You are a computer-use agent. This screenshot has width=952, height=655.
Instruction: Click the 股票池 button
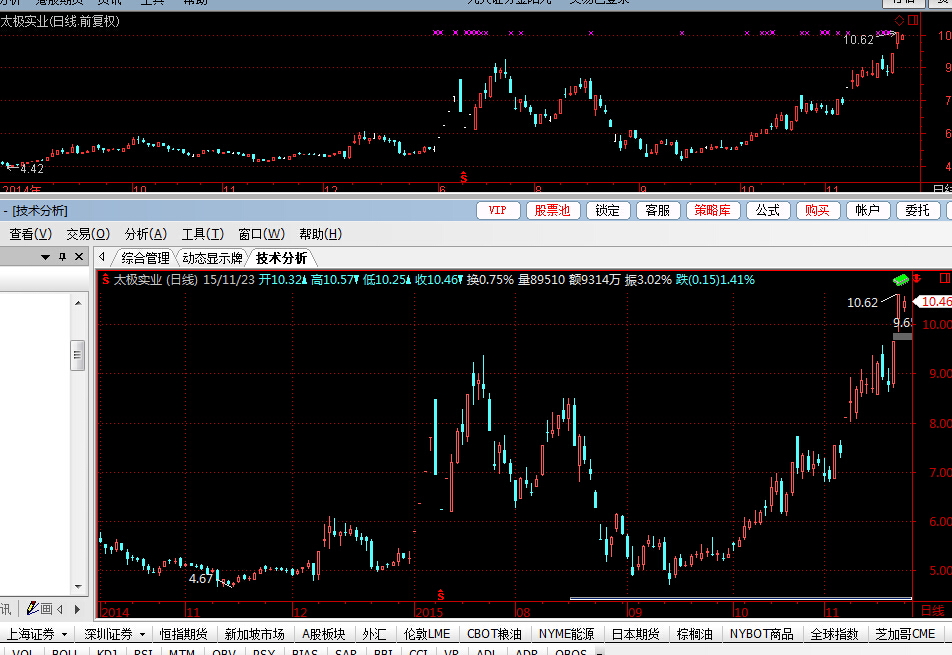pyautogui.click(x=552, y=210)
